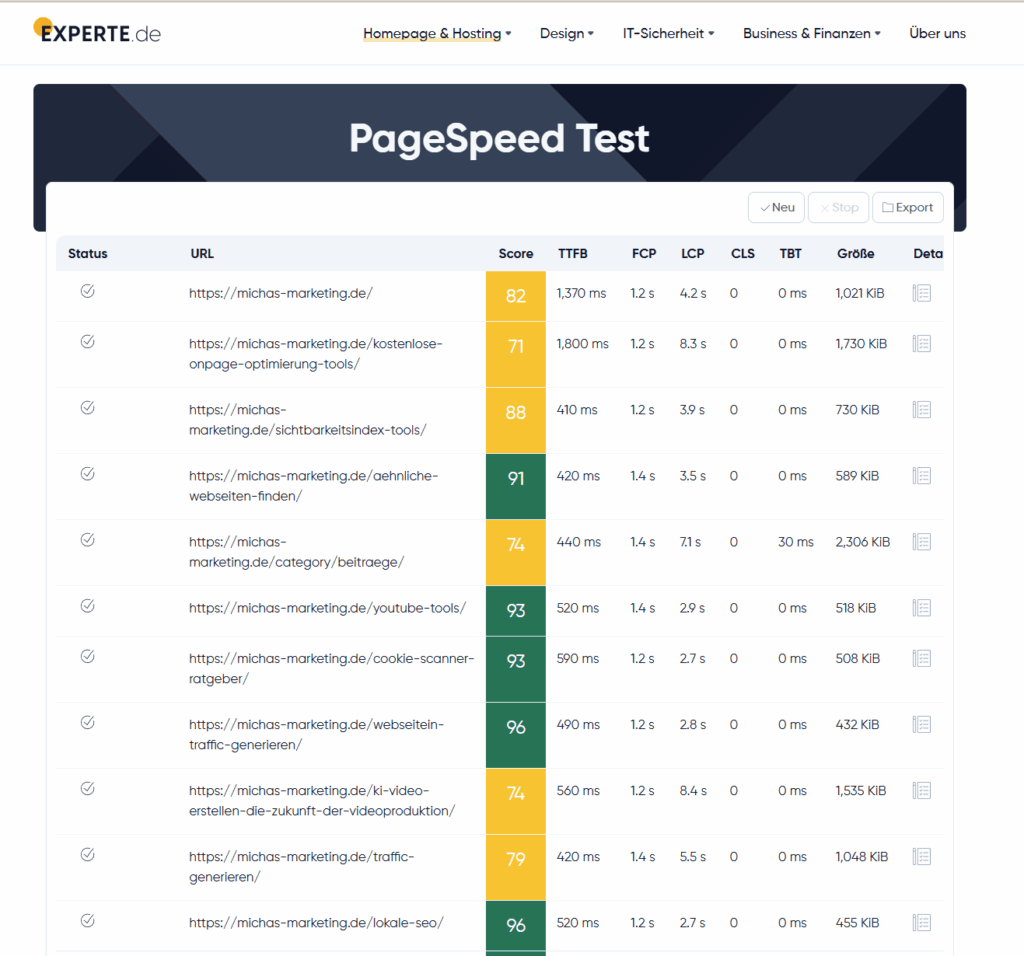This screenshot has width=1024, height=956.
Task: Sort by Status column header
Action: (88, 253)
